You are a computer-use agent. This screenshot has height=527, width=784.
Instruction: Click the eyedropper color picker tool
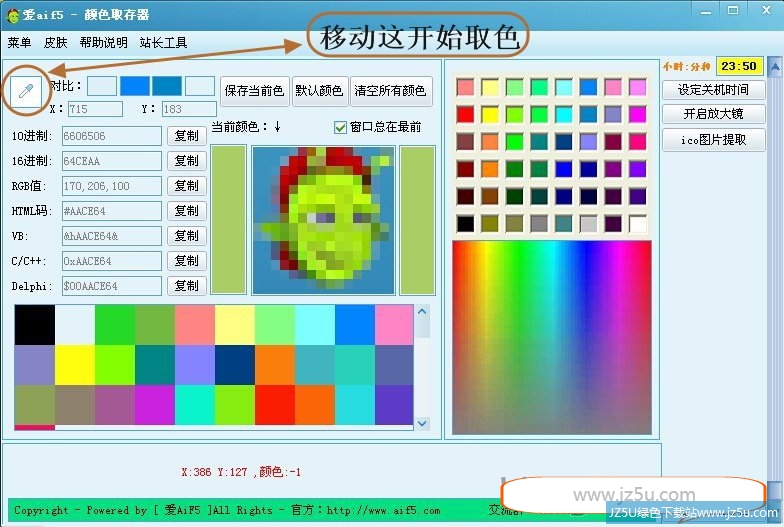[x=25, y=92]
